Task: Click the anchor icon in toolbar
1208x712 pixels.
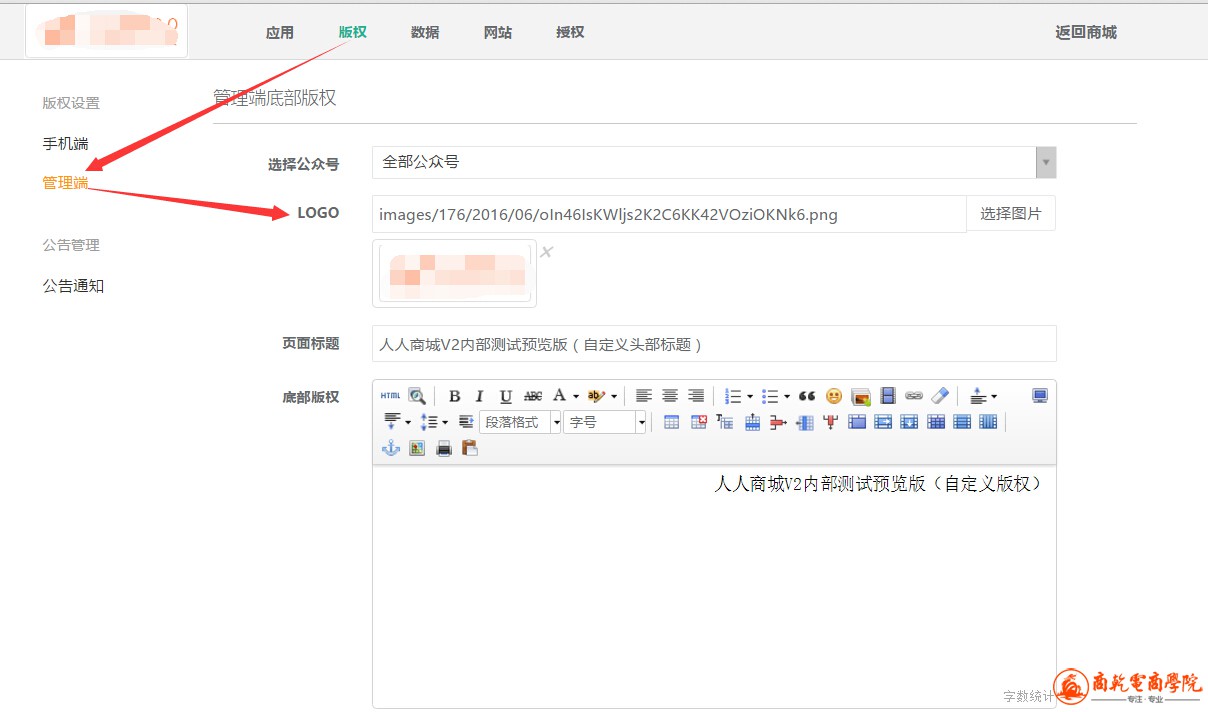Action: tap(391, 448)
